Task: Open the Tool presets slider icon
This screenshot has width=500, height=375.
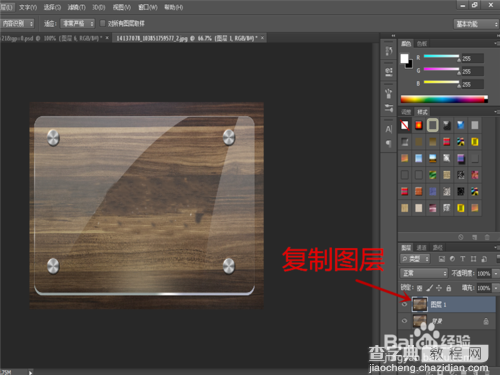Action: click(x=389, y=108)
